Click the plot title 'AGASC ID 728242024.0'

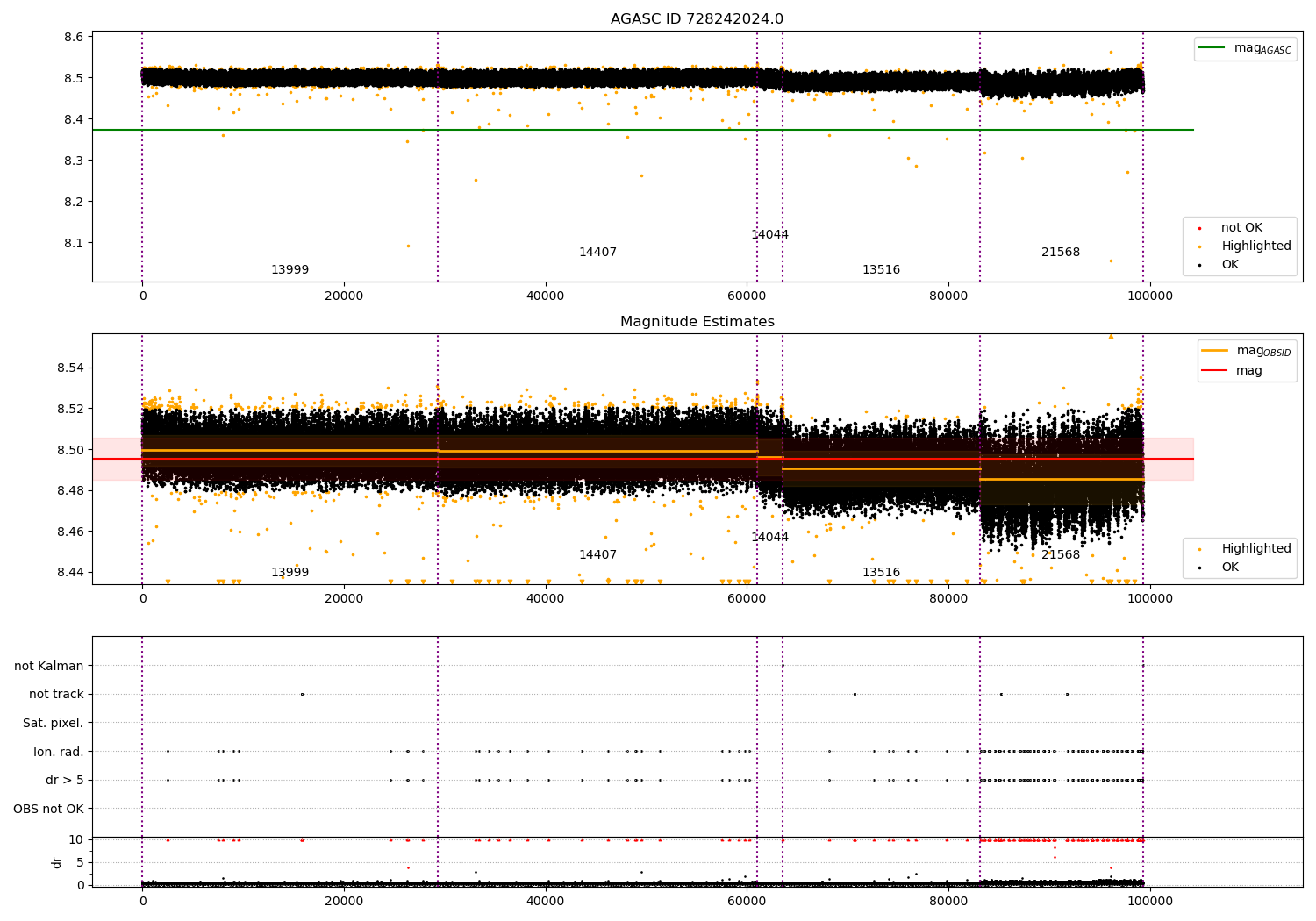[697, 19]
